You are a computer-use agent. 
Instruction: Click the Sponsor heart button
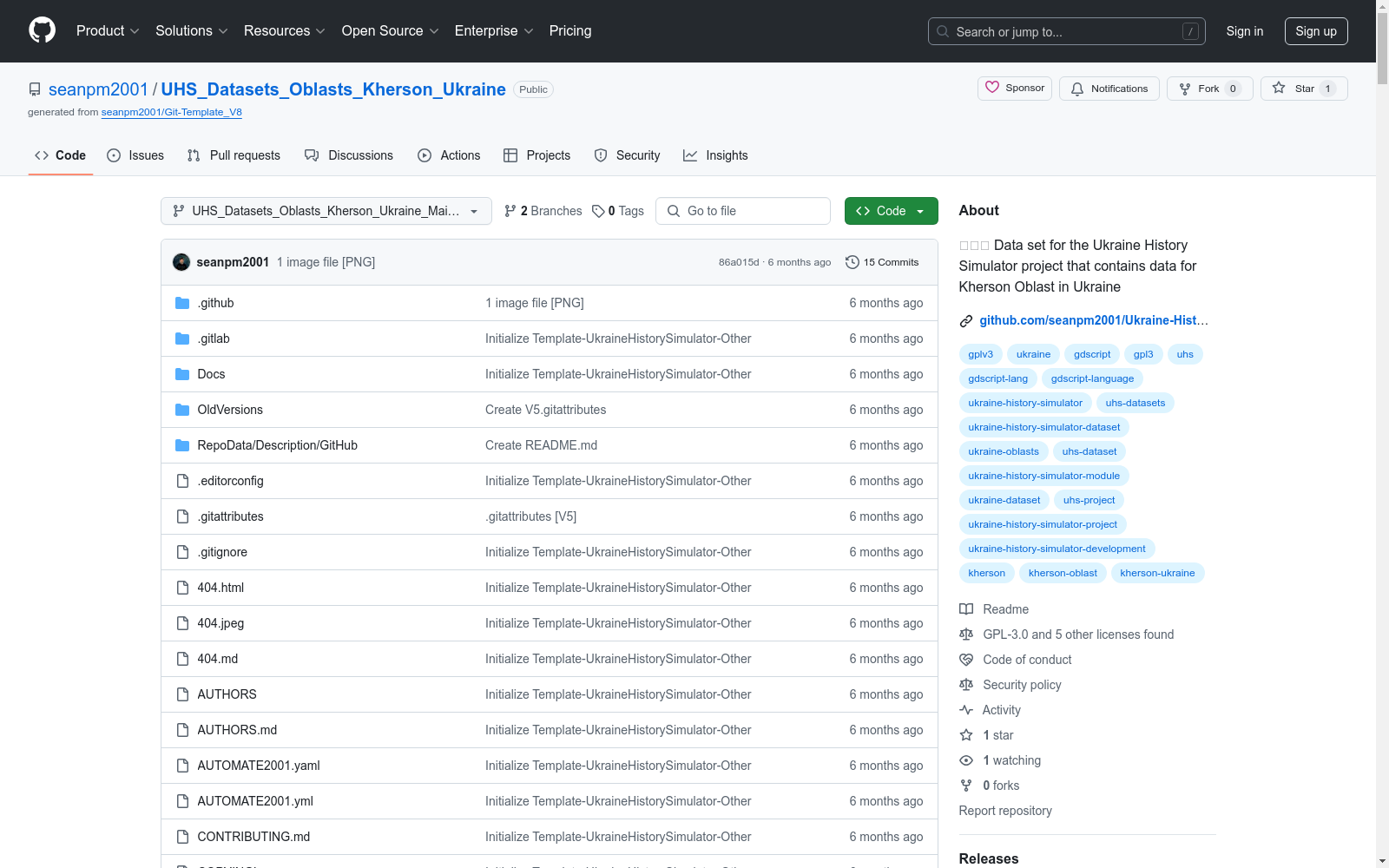click(1015, 89)
